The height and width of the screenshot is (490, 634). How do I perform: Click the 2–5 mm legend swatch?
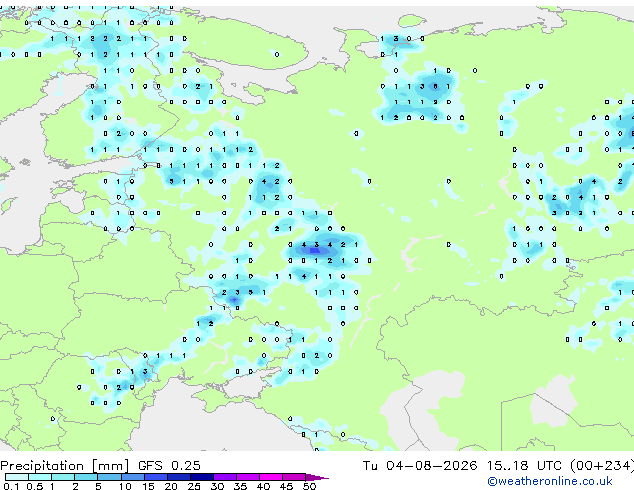86,477
